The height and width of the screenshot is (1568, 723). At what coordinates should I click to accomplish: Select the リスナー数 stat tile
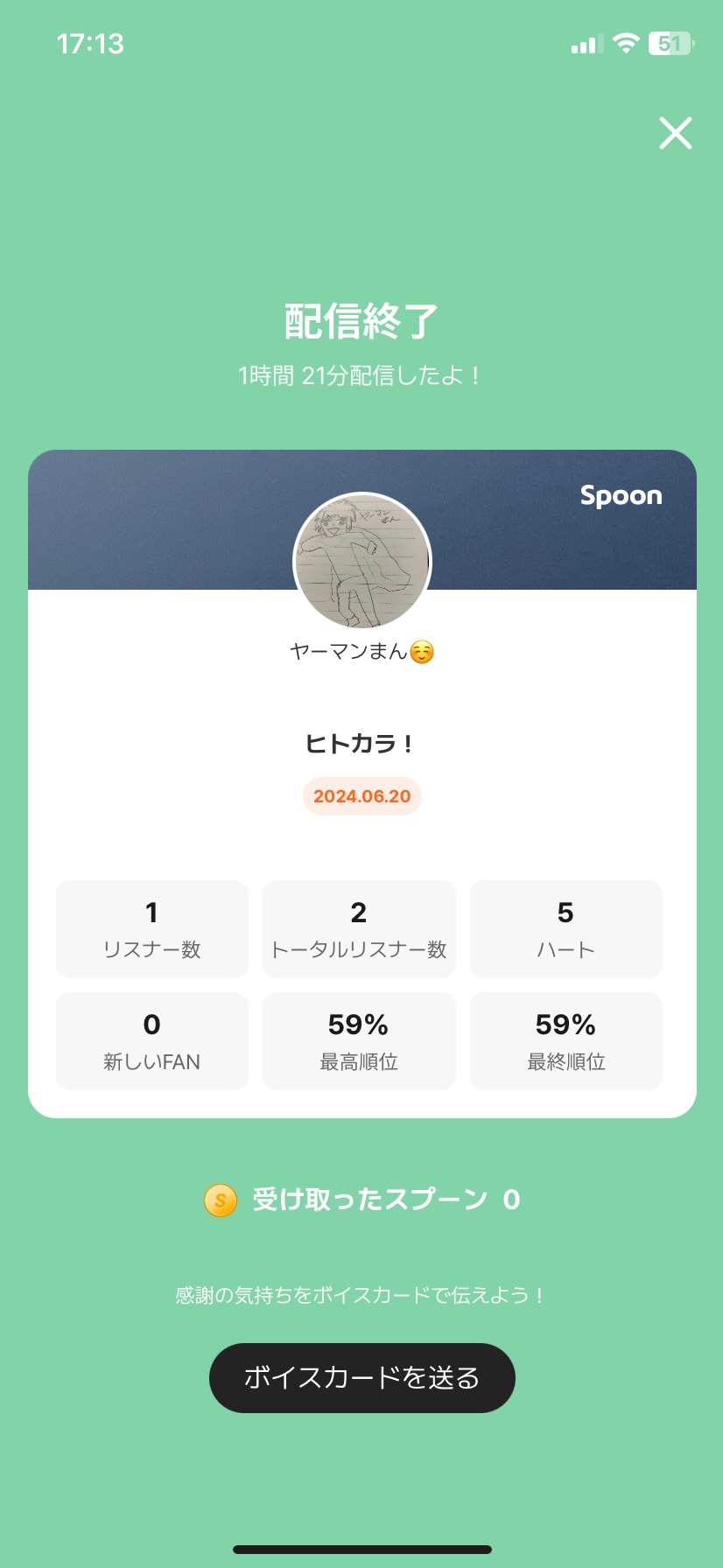tap(152, 929)
